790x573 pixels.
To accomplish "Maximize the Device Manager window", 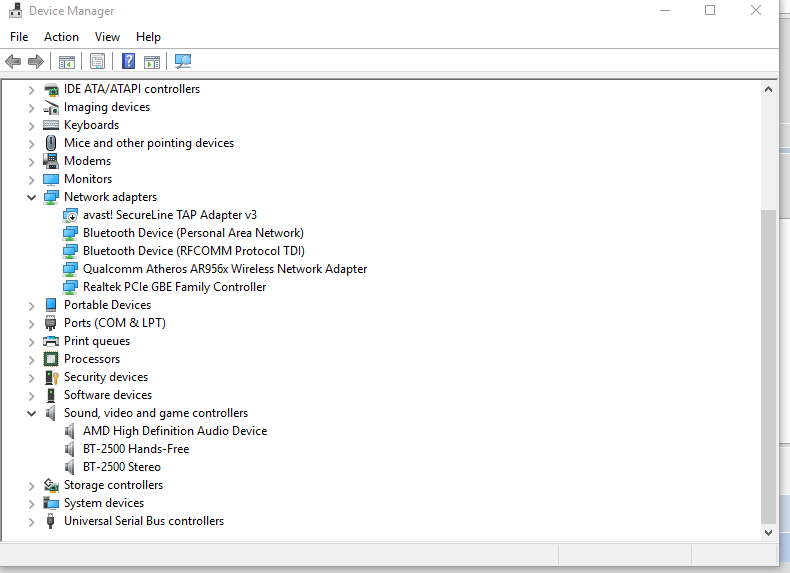I will pos(710,10).
